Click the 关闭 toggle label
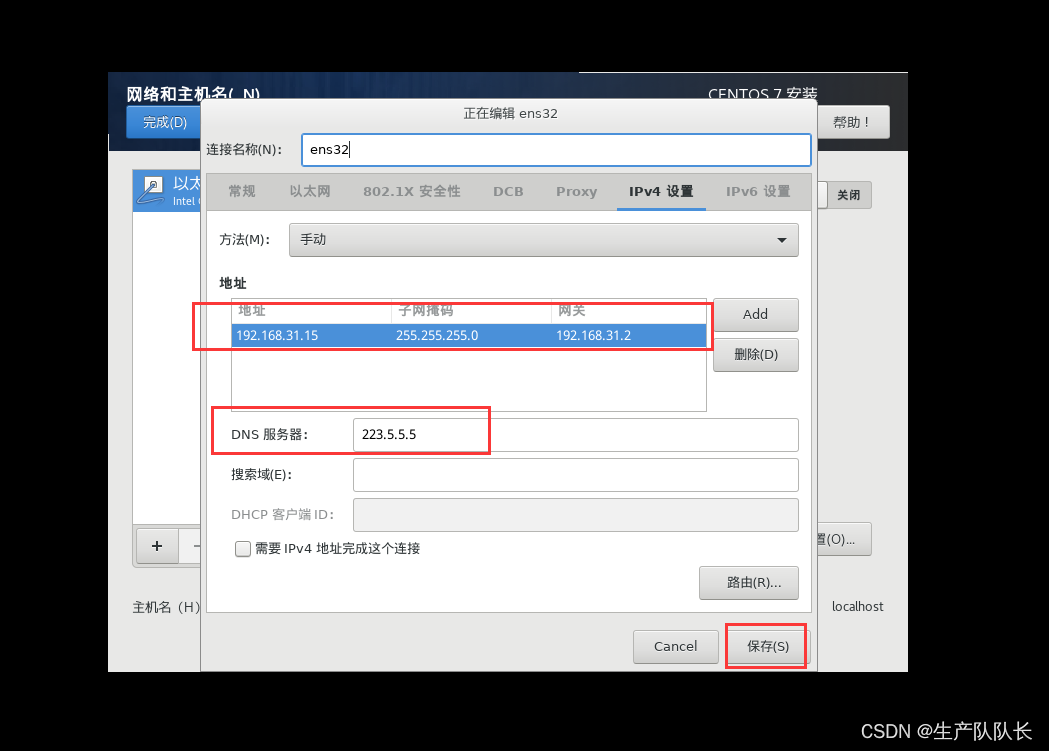The image size is (1049, 751). [x=849, y=195]
